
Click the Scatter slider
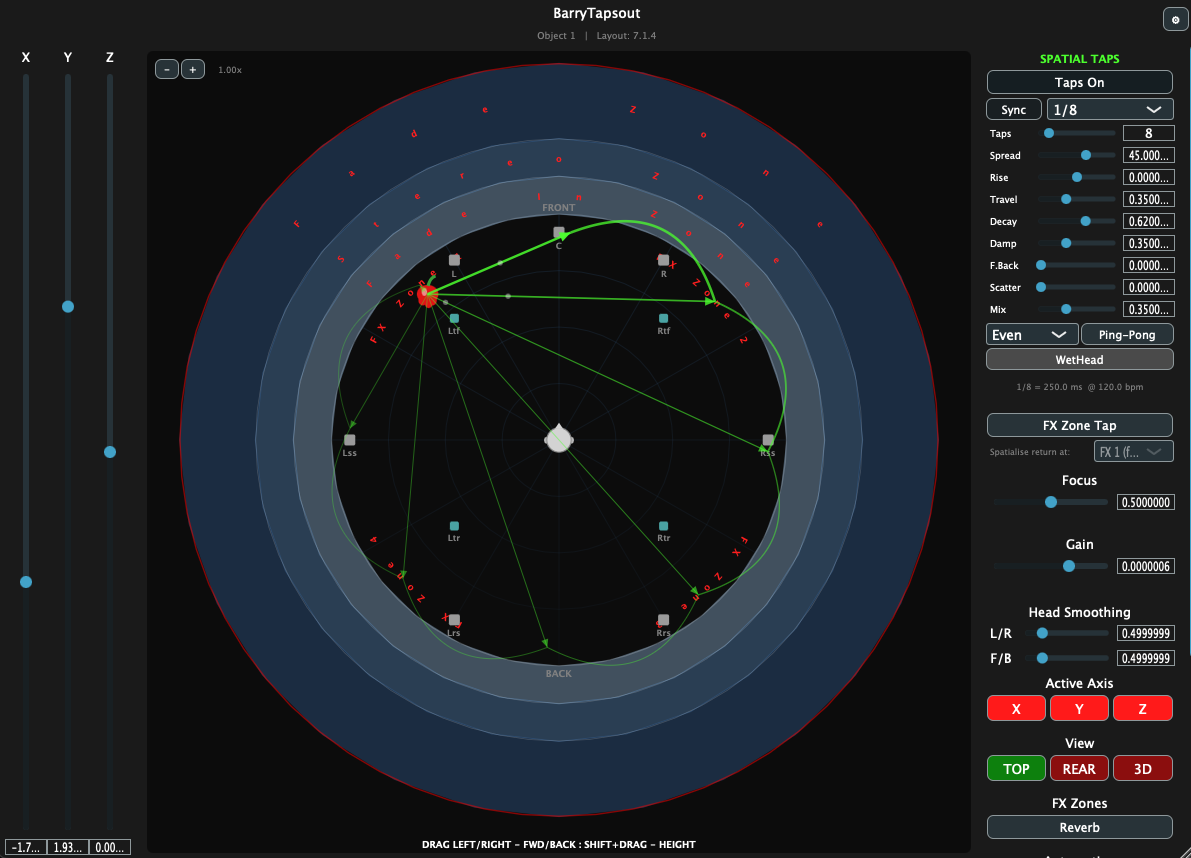(x=1077, y=287)
